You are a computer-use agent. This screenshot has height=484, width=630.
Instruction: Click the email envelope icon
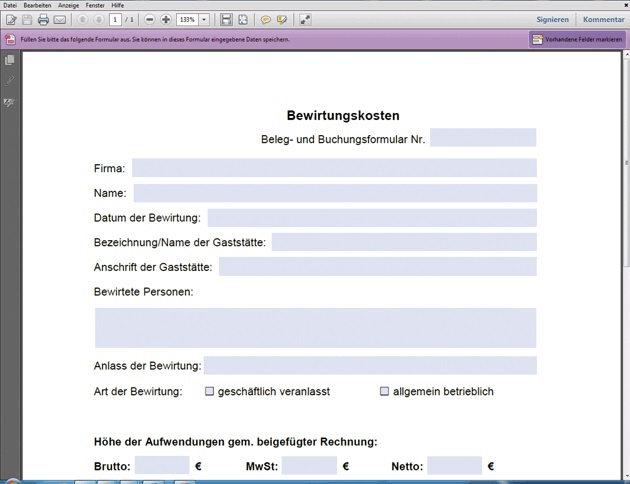coord(59,20)
